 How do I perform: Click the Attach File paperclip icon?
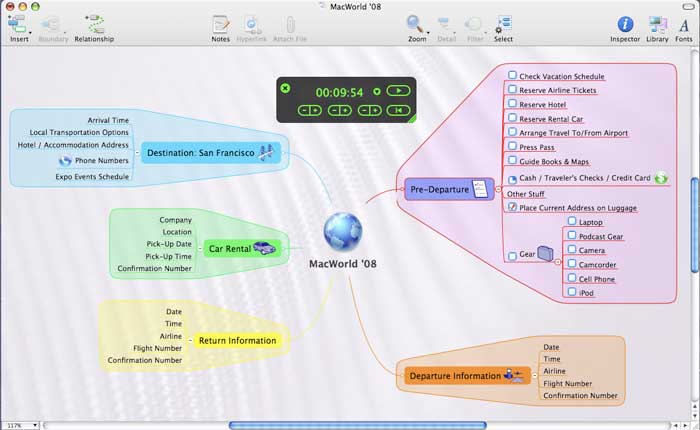click(290, 25)
